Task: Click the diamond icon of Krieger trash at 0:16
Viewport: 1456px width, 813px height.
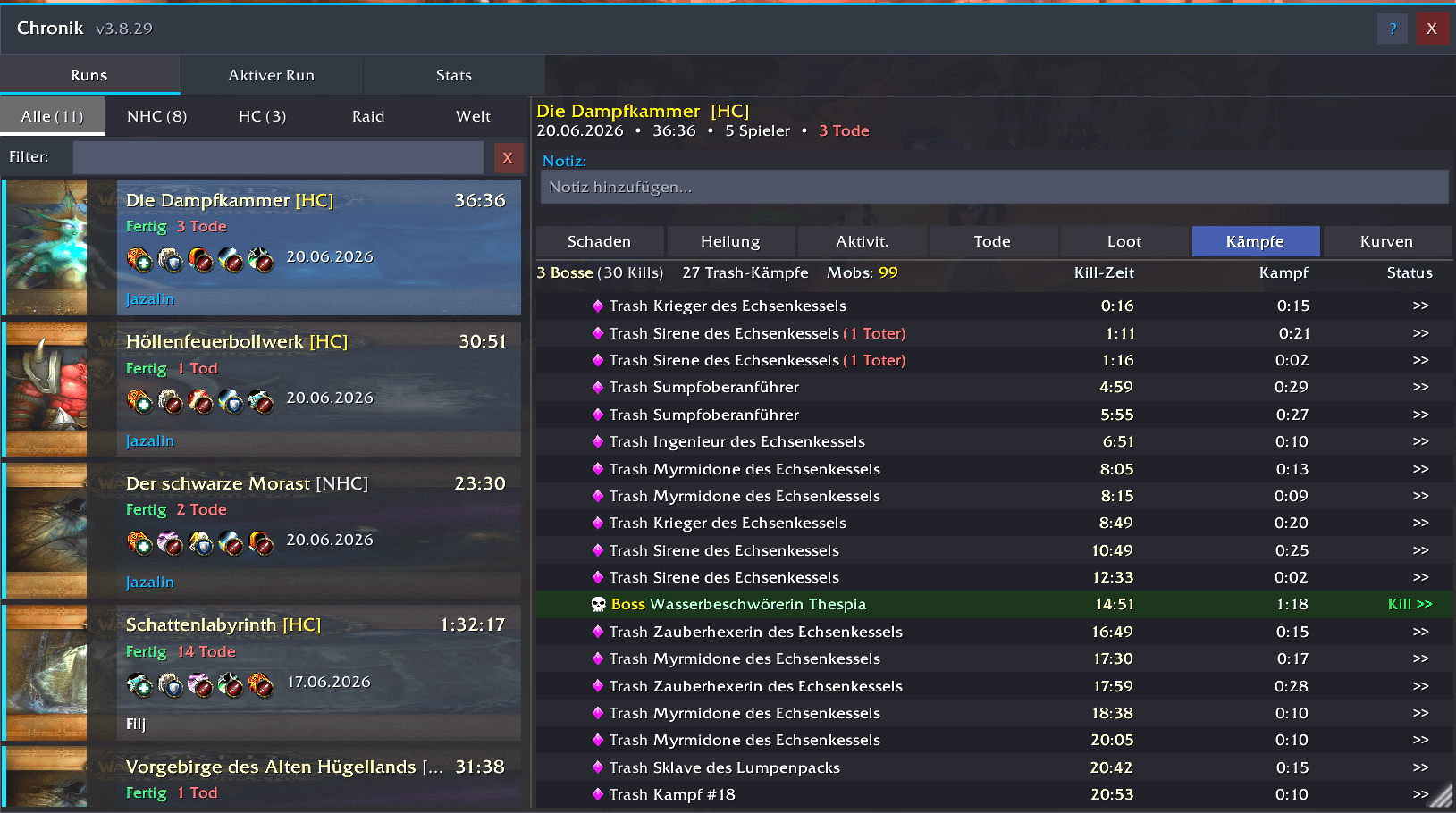Action: [x=598, y=306]
